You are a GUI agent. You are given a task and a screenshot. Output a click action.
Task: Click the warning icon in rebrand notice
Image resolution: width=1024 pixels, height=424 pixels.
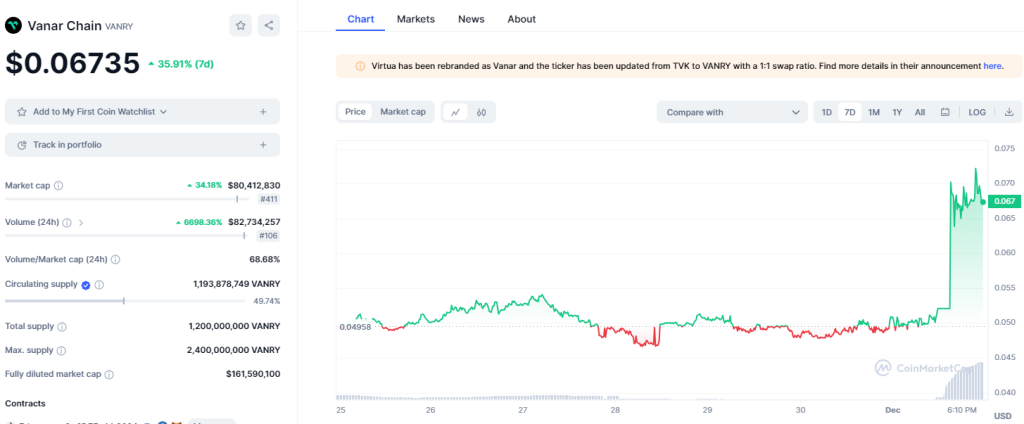[x=360, y=66]
